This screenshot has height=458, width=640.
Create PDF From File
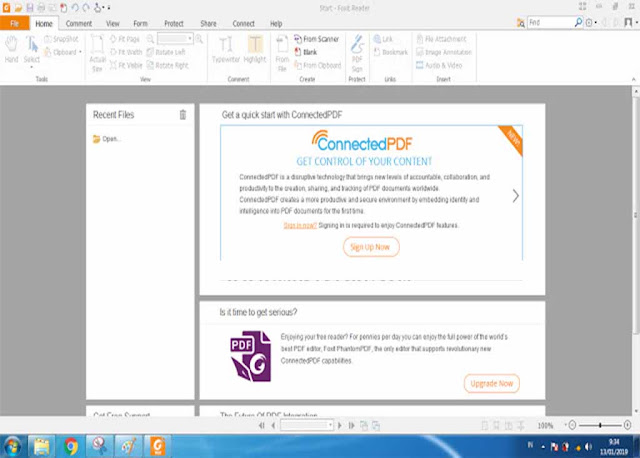click(x=282, y=53)
